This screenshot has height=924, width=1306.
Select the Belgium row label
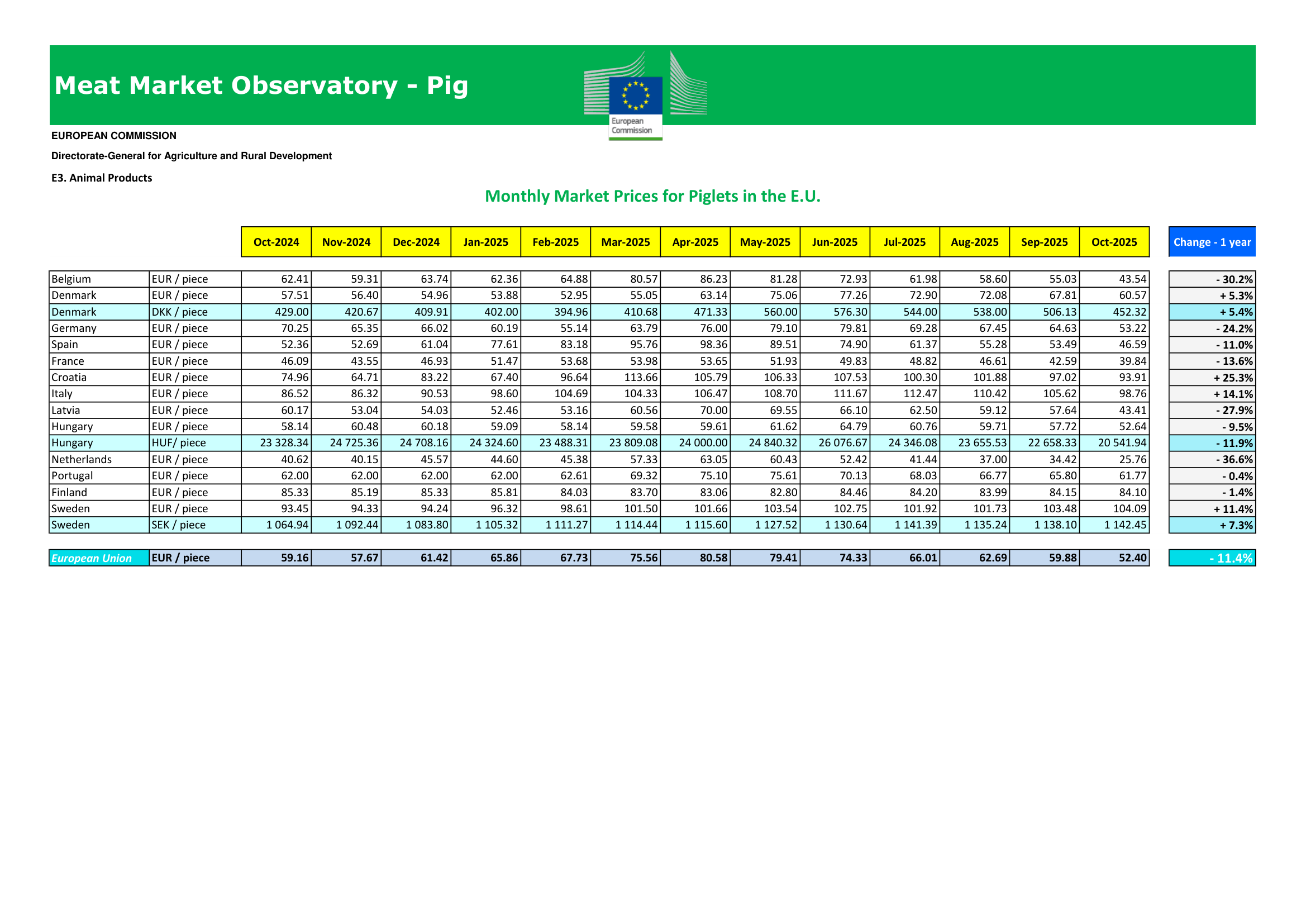(71, 279)
